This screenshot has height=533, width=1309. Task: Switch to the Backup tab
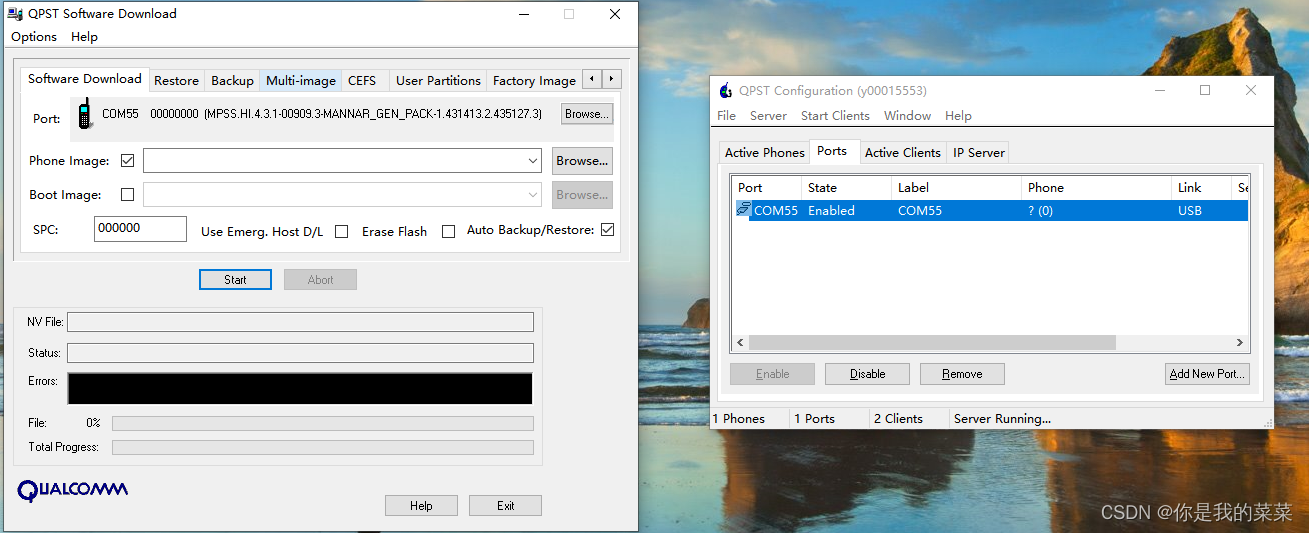pos(232,81)
